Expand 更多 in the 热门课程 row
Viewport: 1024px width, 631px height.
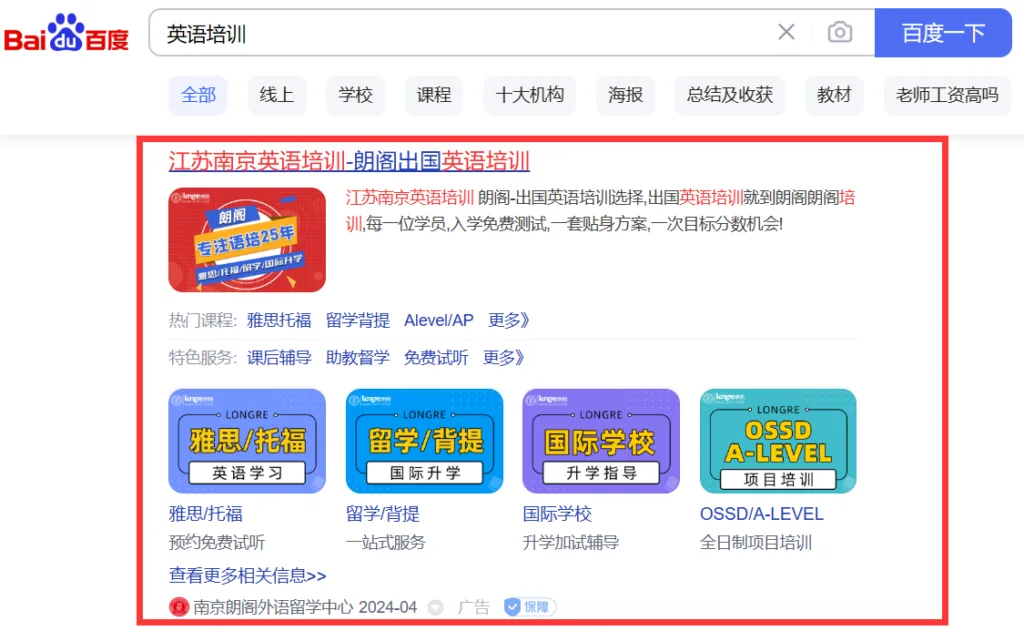coord(509,320)
